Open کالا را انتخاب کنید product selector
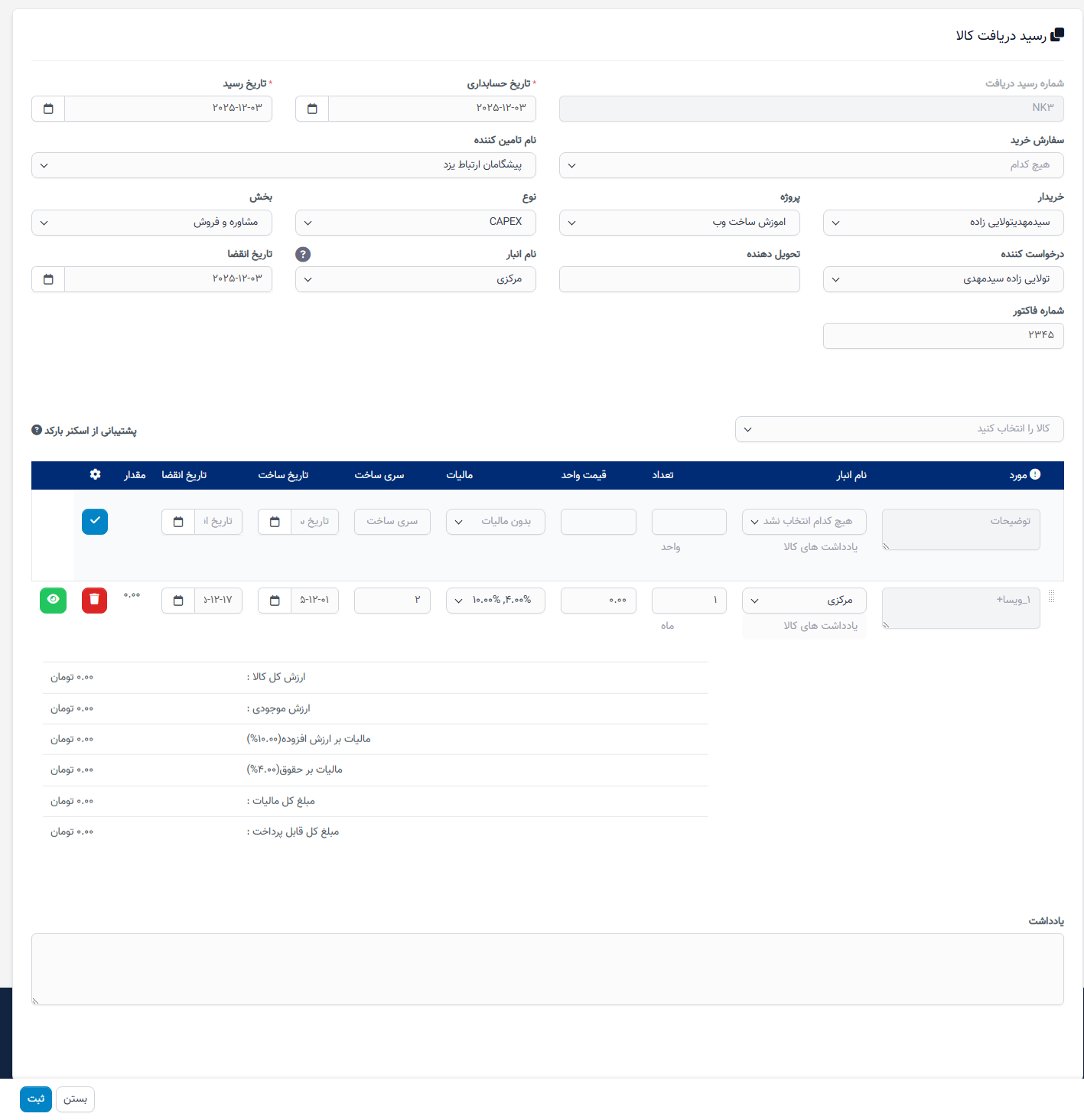 tap(900, 429)
